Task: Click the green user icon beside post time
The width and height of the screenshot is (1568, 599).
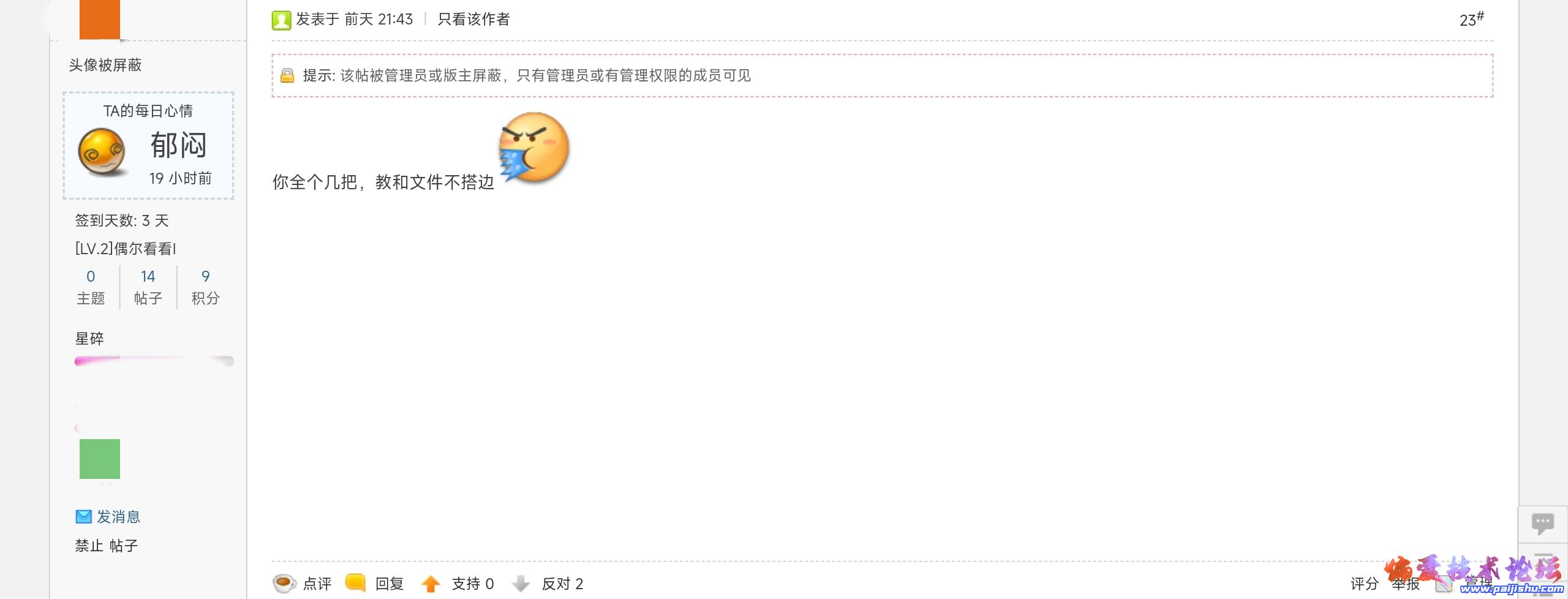Action: click(281, 20)
